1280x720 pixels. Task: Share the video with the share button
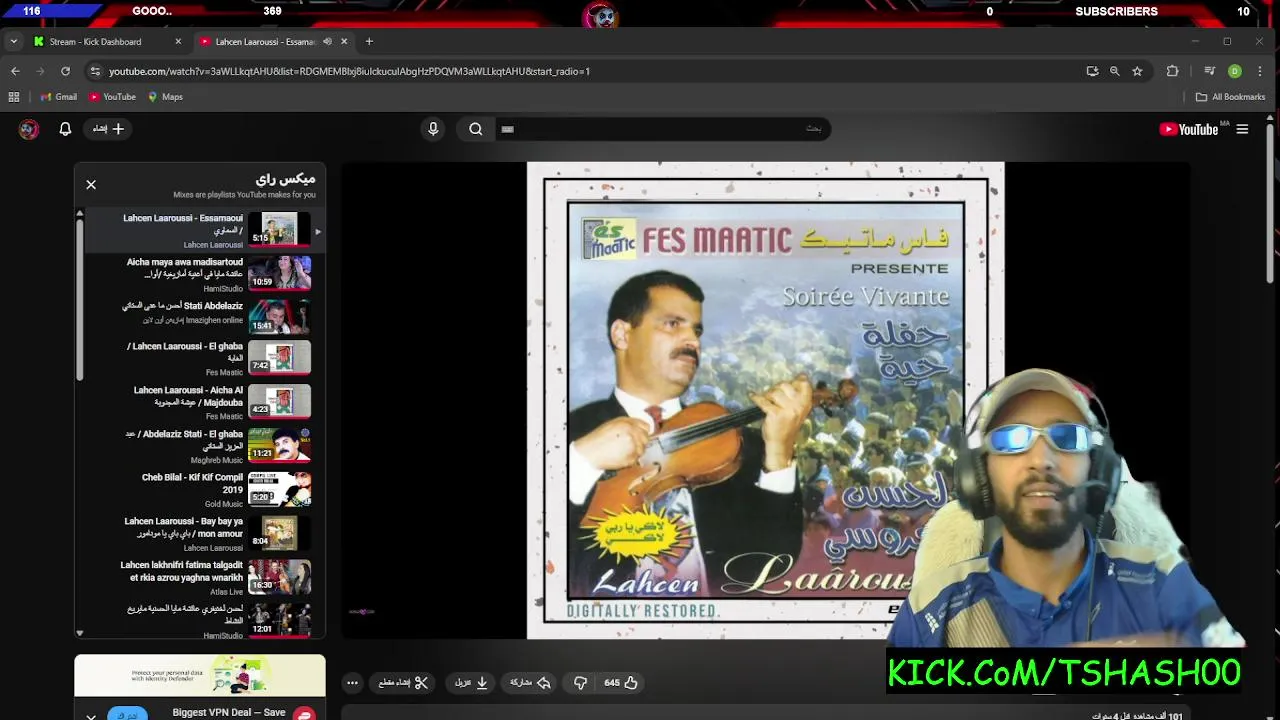point(531,683)
